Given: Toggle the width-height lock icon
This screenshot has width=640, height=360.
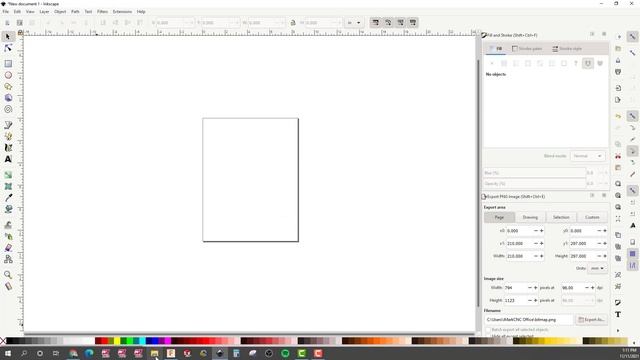Looking at the screenshot, I should (293, 23).
